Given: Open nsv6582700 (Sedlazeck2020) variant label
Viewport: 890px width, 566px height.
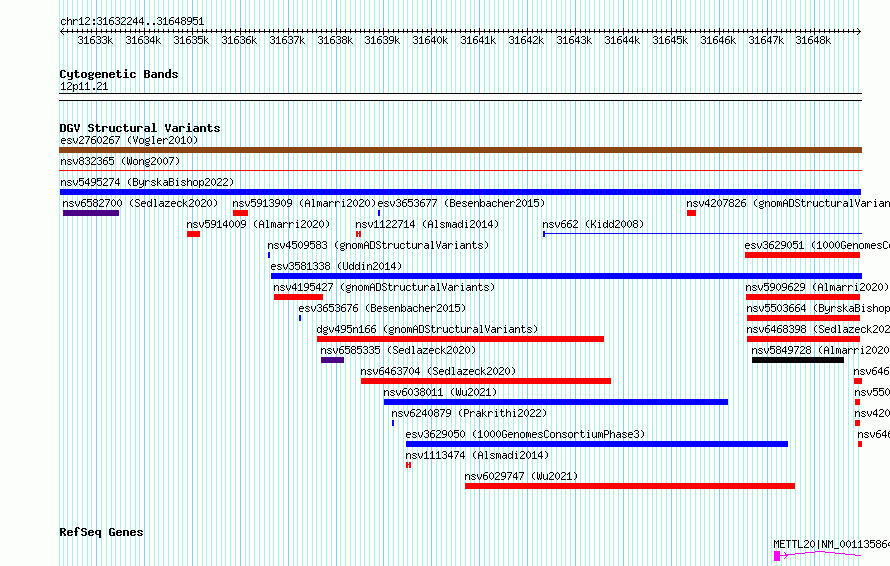Looking at the screenshot, I should pyautogui.click(x=140, y=203).
